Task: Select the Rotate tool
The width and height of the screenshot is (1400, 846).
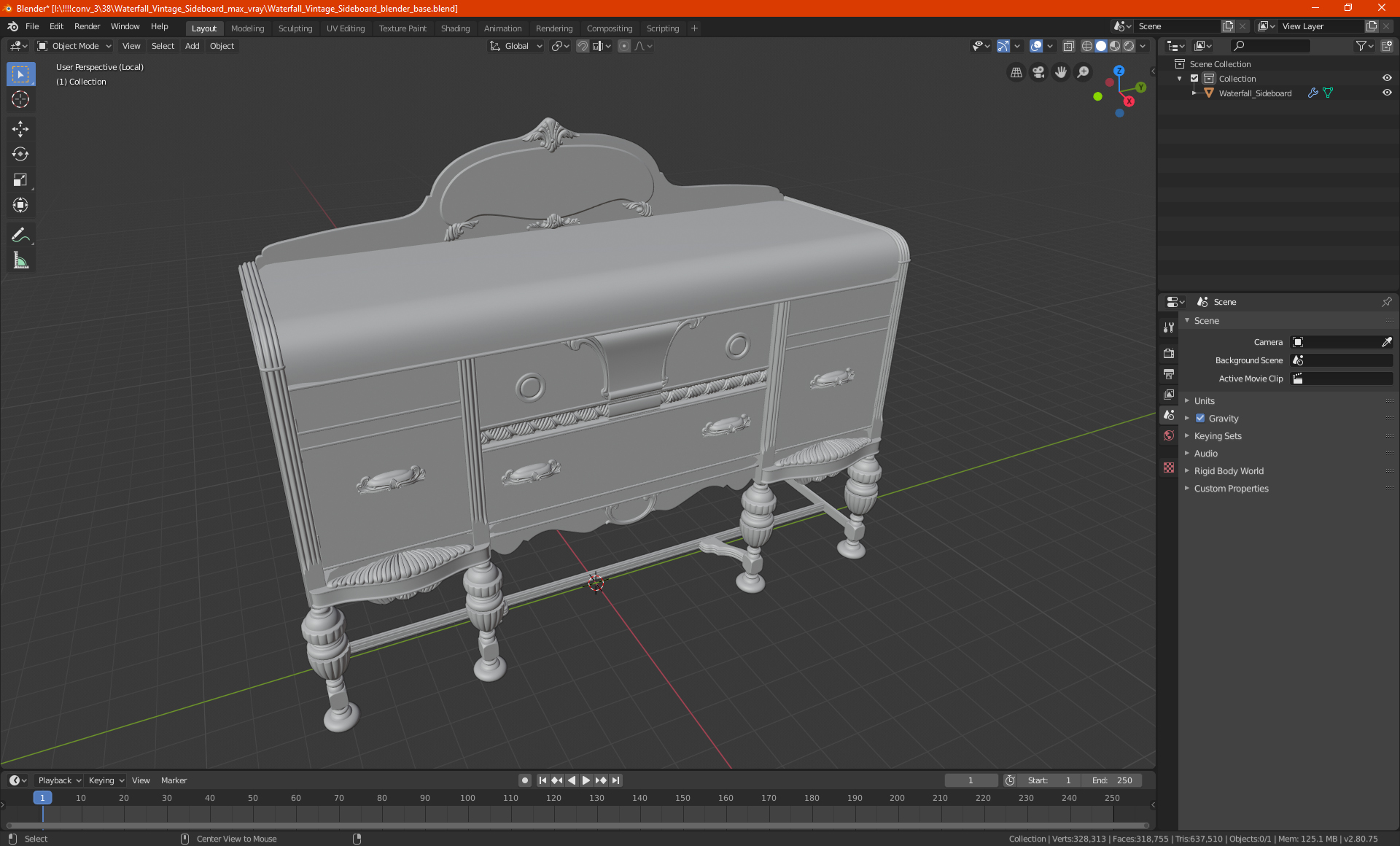Action: pyautogui.click(x=20, y=155)
